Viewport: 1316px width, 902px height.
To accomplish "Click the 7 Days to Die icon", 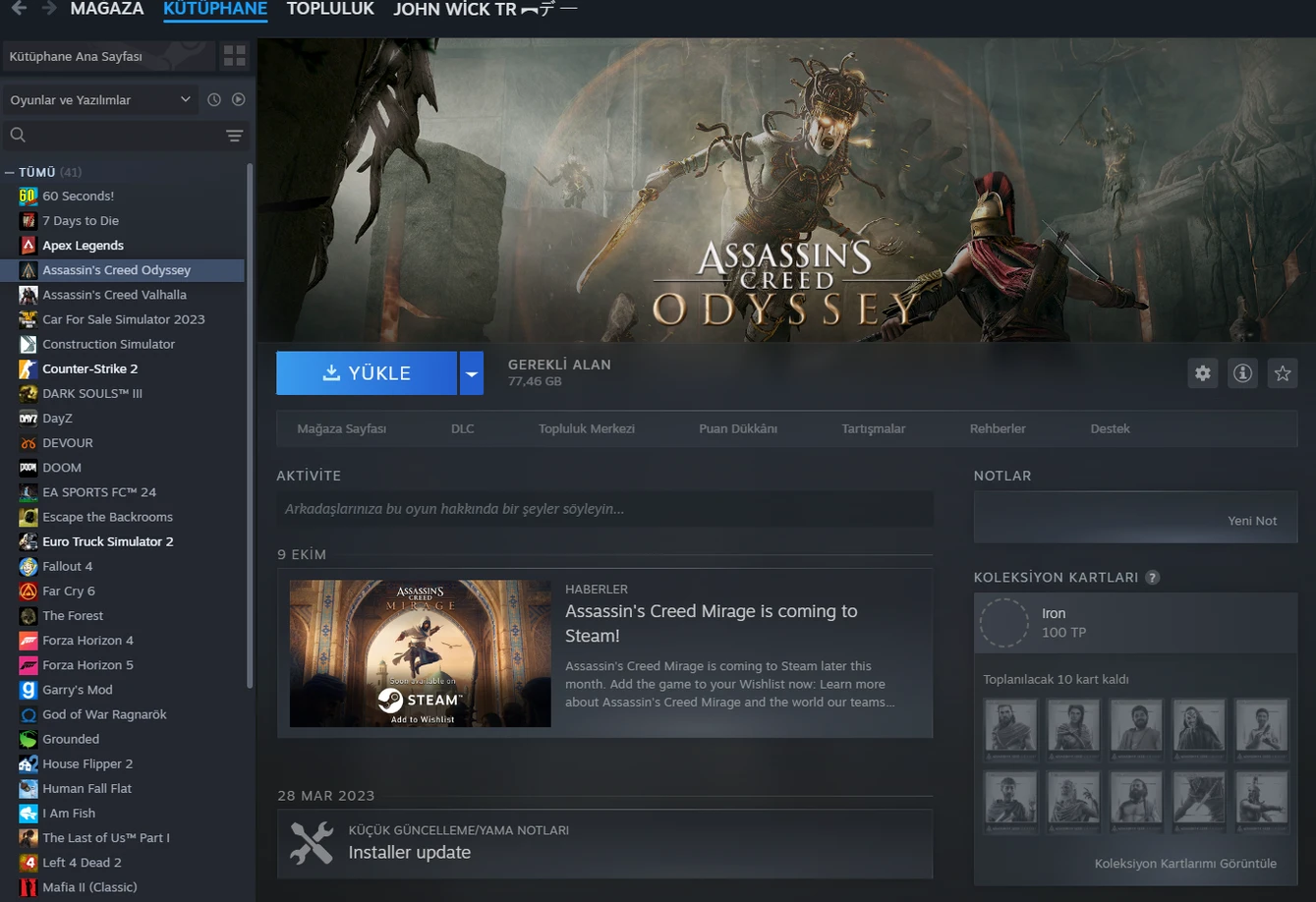I will pyautogui.click(x=29, y=220).
